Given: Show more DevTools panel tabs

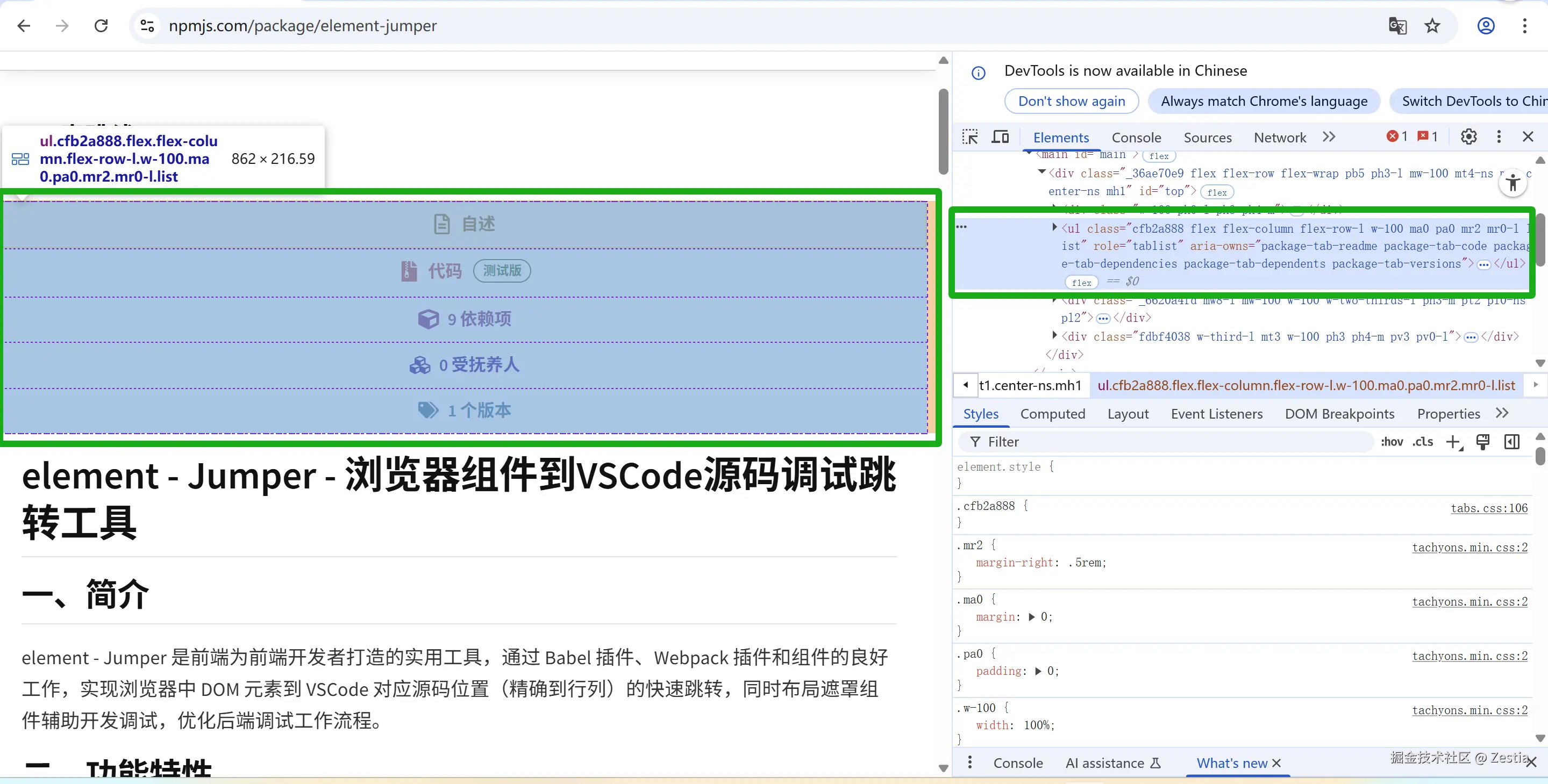Looking at the screenshot, I should 1329,137.
